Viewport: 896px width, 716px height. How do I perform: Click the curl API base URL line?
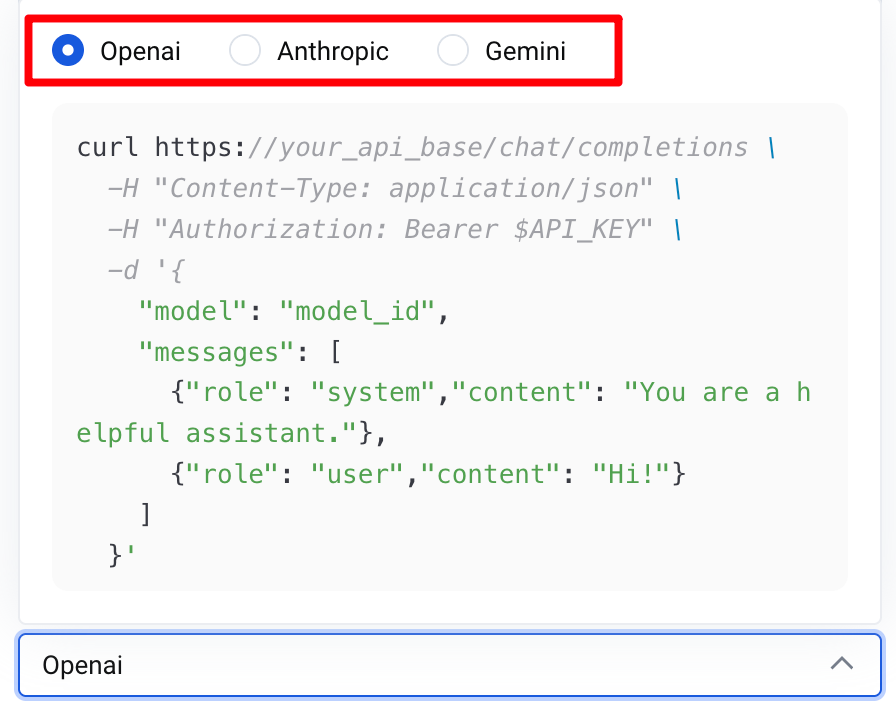(x=420, y=148)
